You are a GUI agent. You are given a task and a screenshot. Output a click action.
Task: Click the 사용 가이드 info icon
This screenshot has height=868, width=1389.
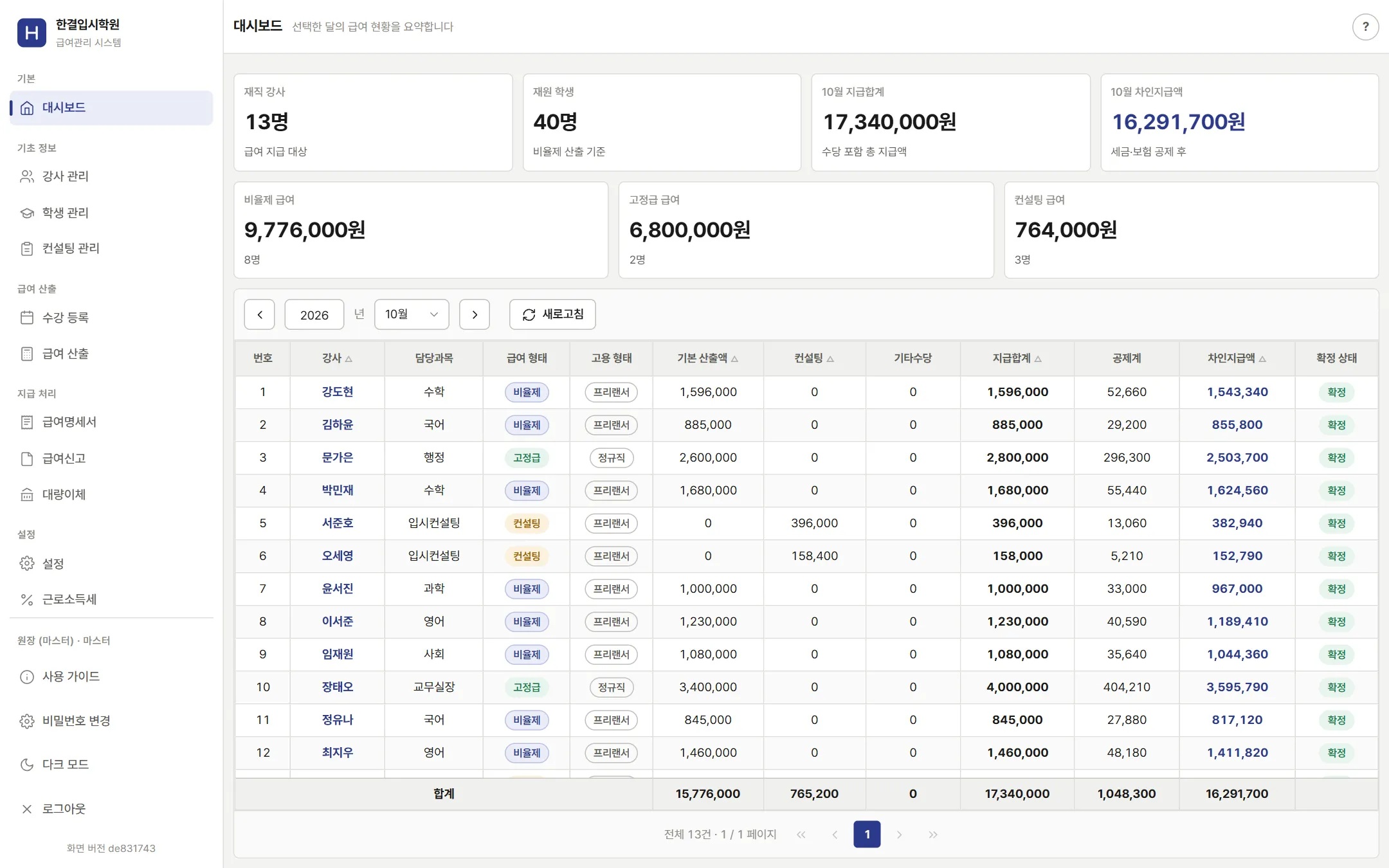tap(27, 677)
